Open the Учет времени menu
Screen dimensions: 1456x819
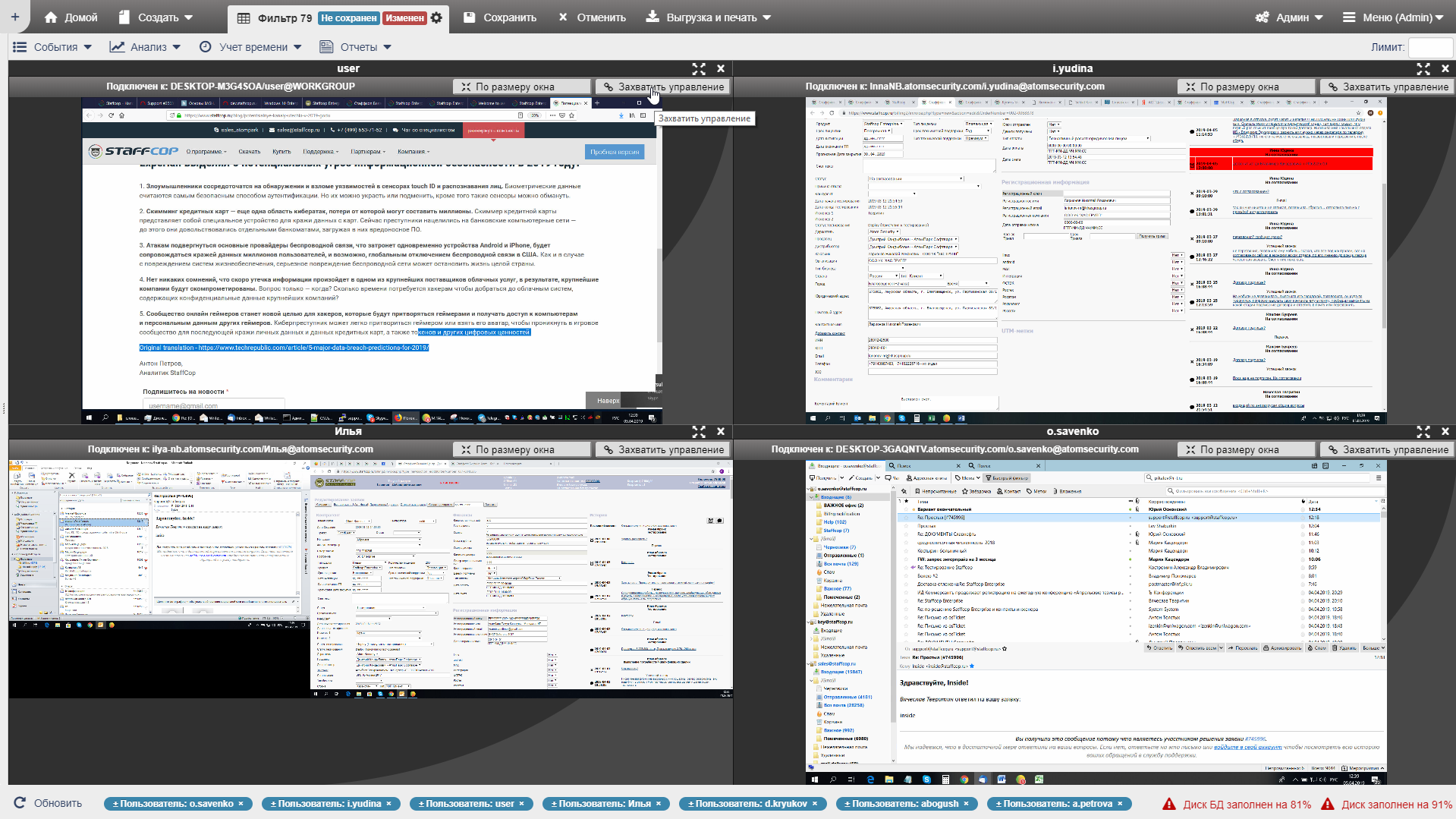pos(250,47)
